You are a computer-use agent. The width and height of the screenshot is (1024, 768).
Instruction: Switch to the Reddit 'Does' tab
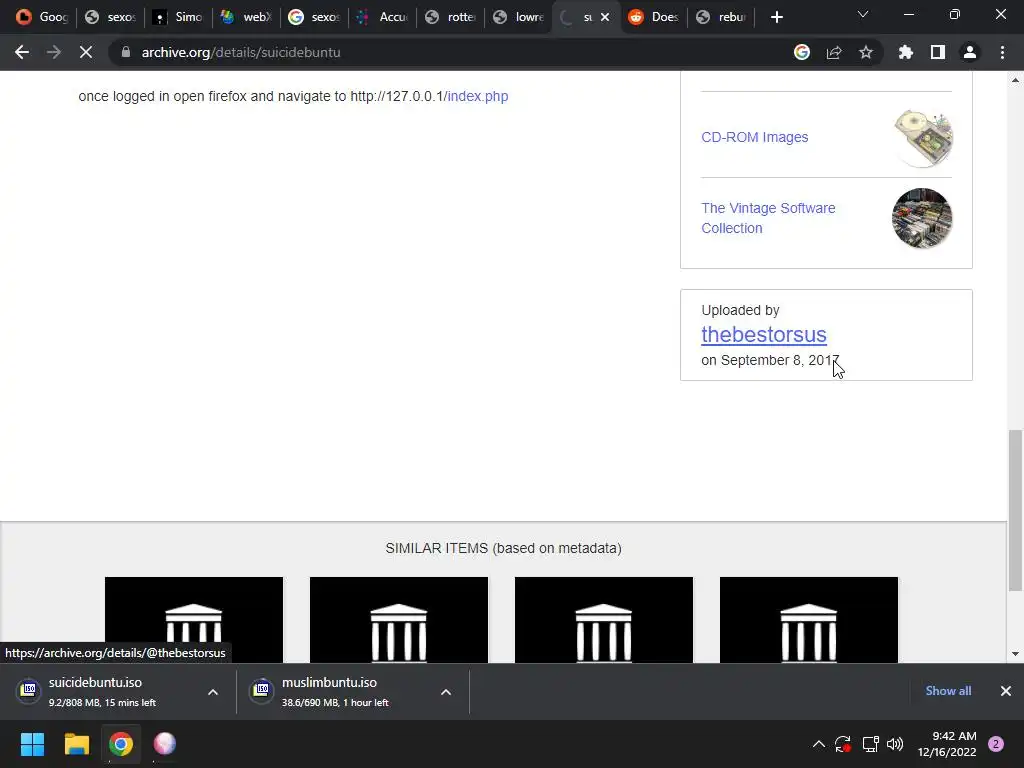[x=654, y=17]
